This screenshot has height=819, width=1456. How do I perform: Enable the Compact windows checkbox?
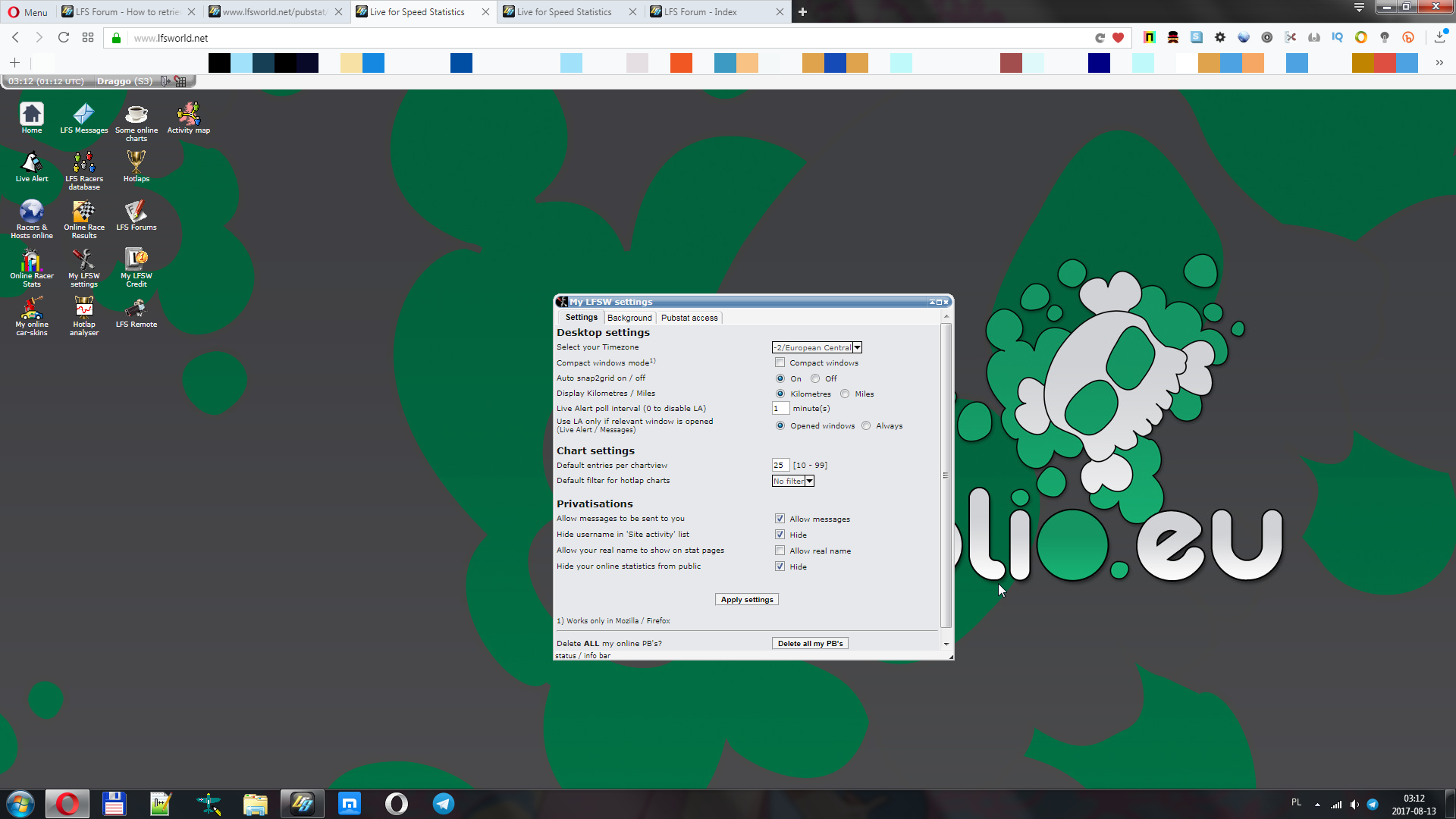coord(780,362)
